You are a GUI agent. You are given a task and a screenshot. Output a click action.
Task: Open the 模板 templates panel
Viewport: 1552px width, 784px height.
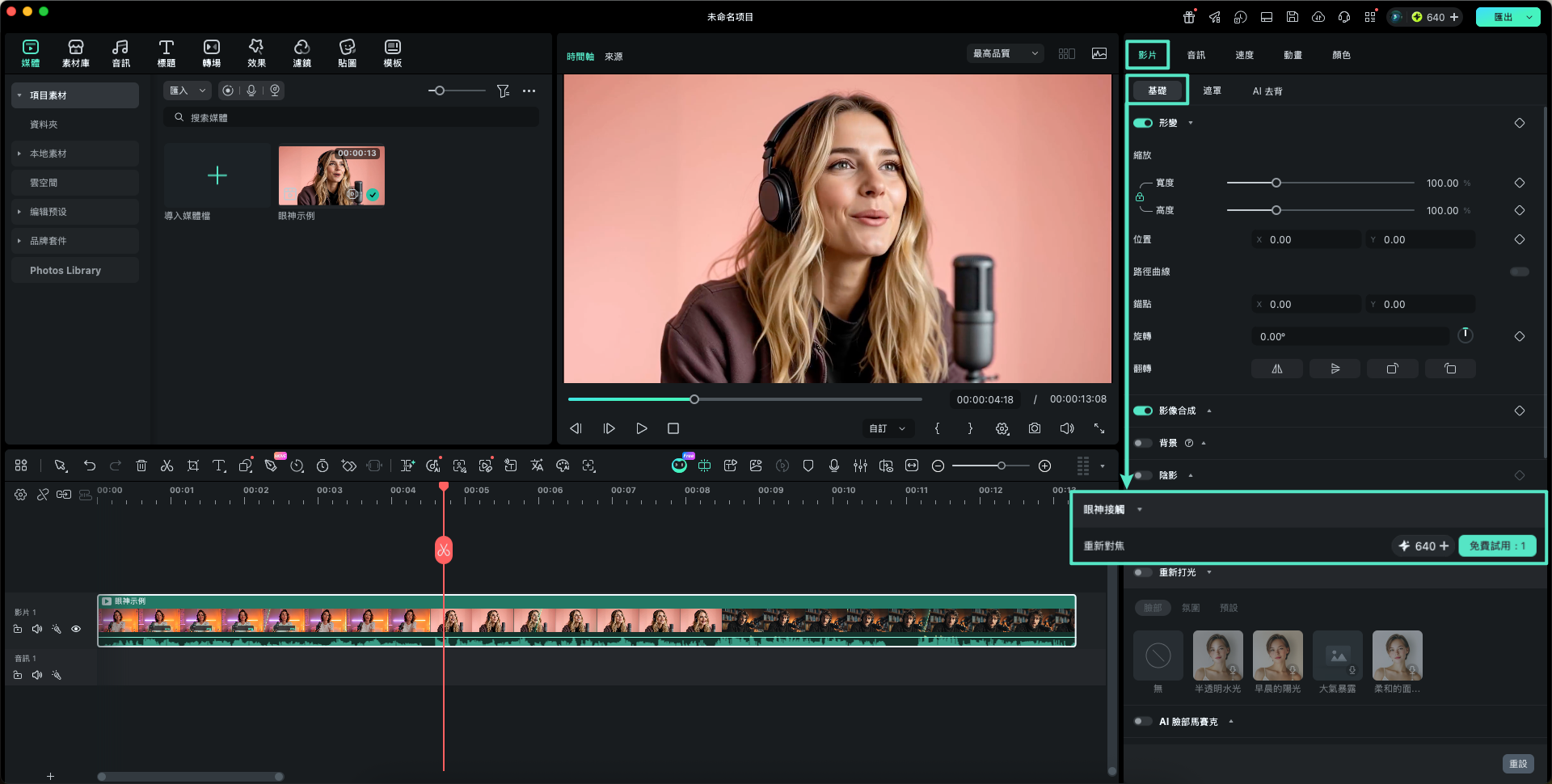(x=393, y=53)
